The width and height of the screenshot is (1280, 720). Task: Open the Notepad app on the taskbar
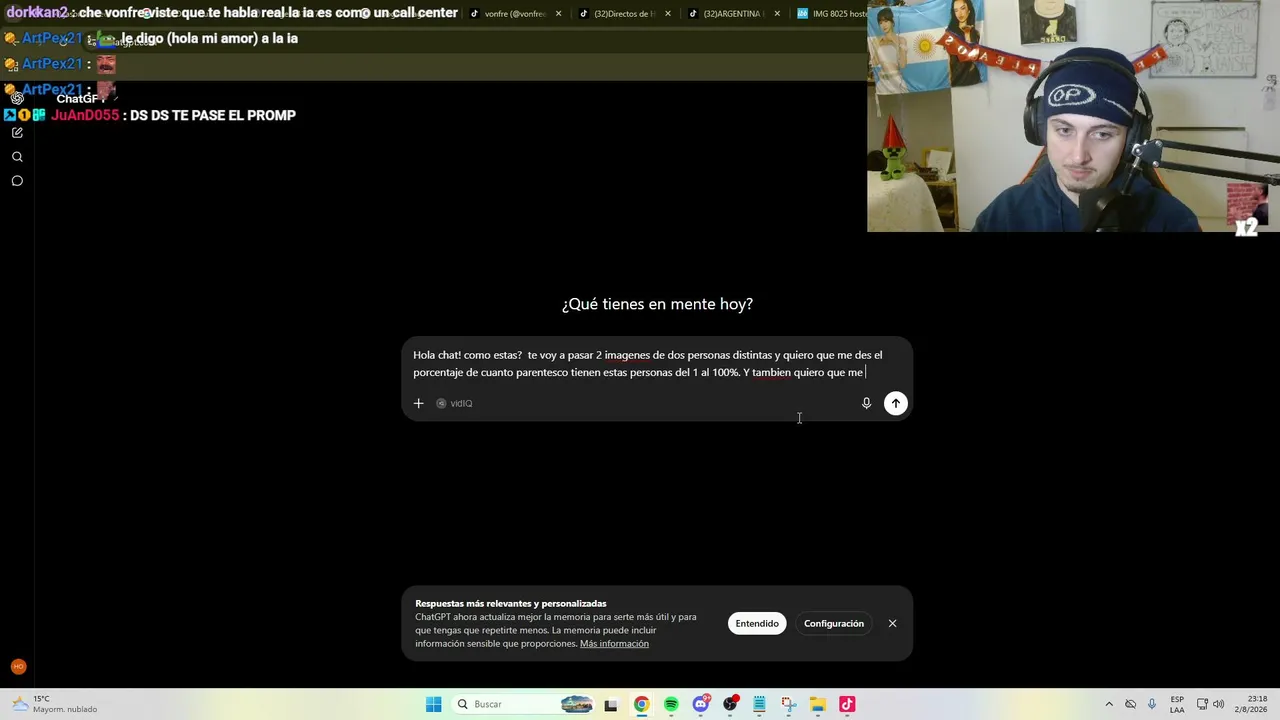759,704
